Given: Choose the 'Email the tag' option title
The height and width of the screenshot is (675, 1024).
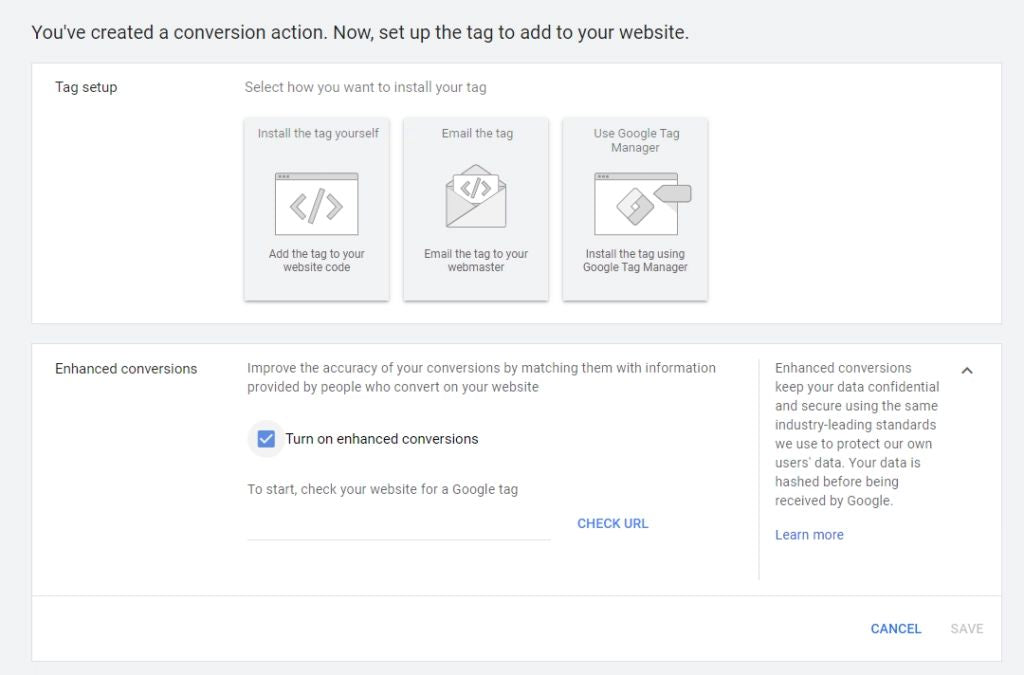Looking at the screenshot, I should point(477,133).
